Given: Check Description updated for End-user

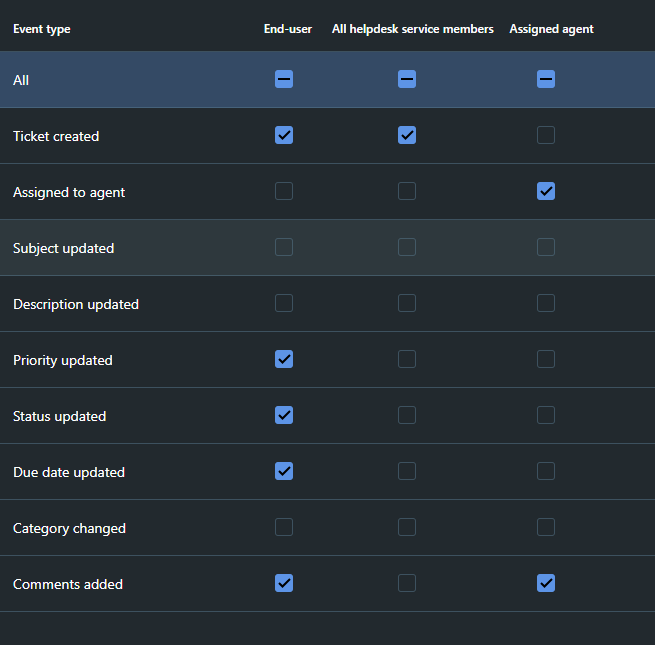Looking at the screenshot, I should [x=284, y=303].
